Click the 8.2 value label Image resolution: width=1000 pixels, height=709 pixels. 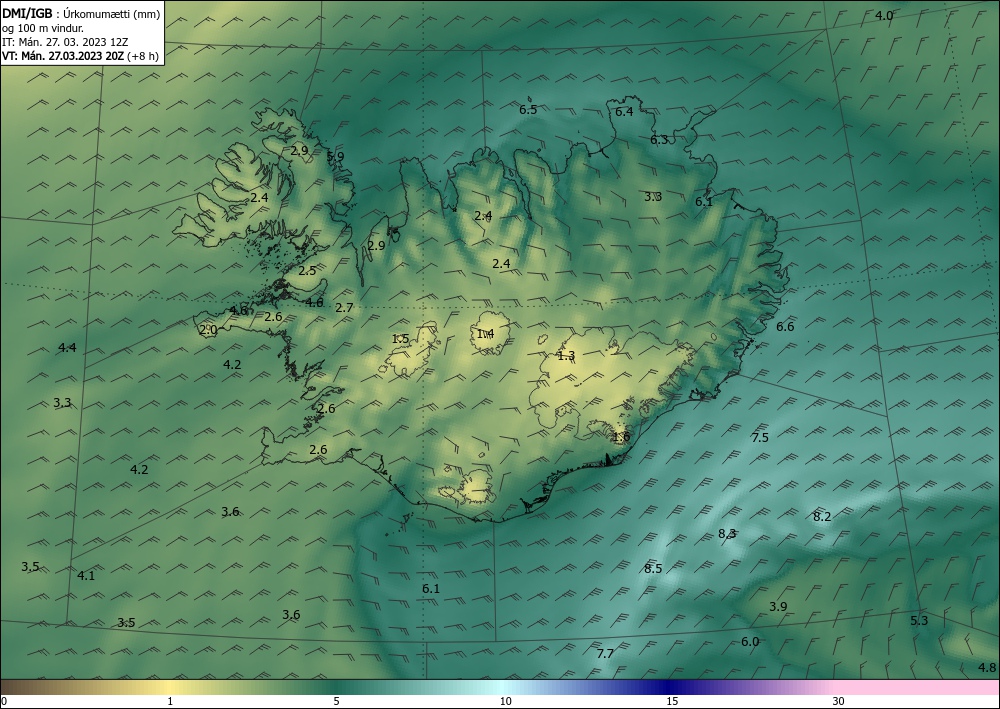(822, 516)
